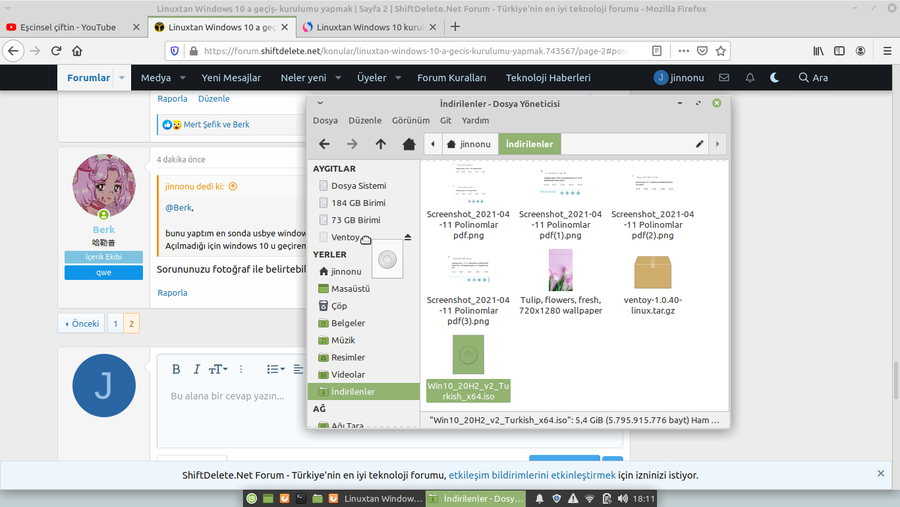Click etkileşim bildirimlerini etkinleştirmek link

coord(532,475)
